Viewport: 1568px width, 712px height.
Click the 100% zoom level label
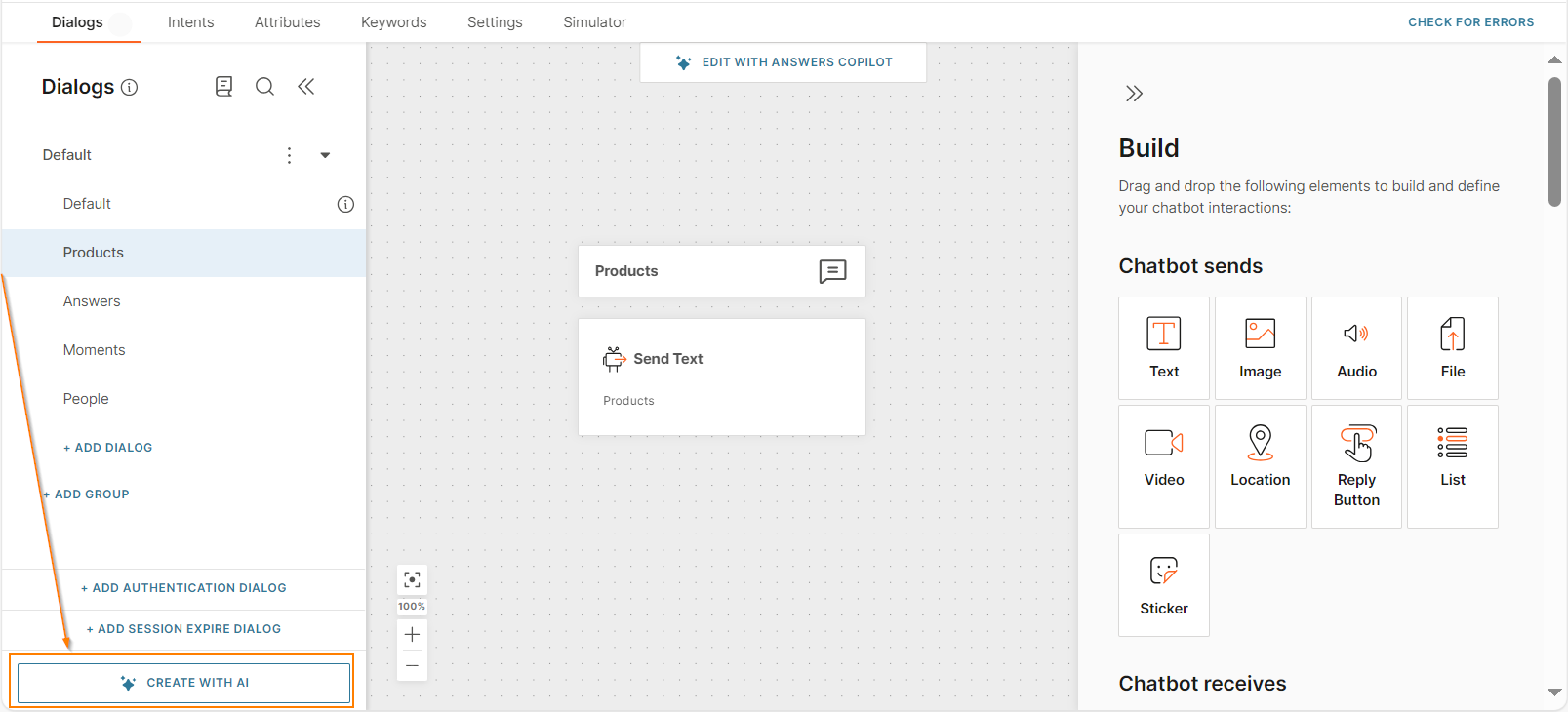pyautogui.click(x=412, y=607)
